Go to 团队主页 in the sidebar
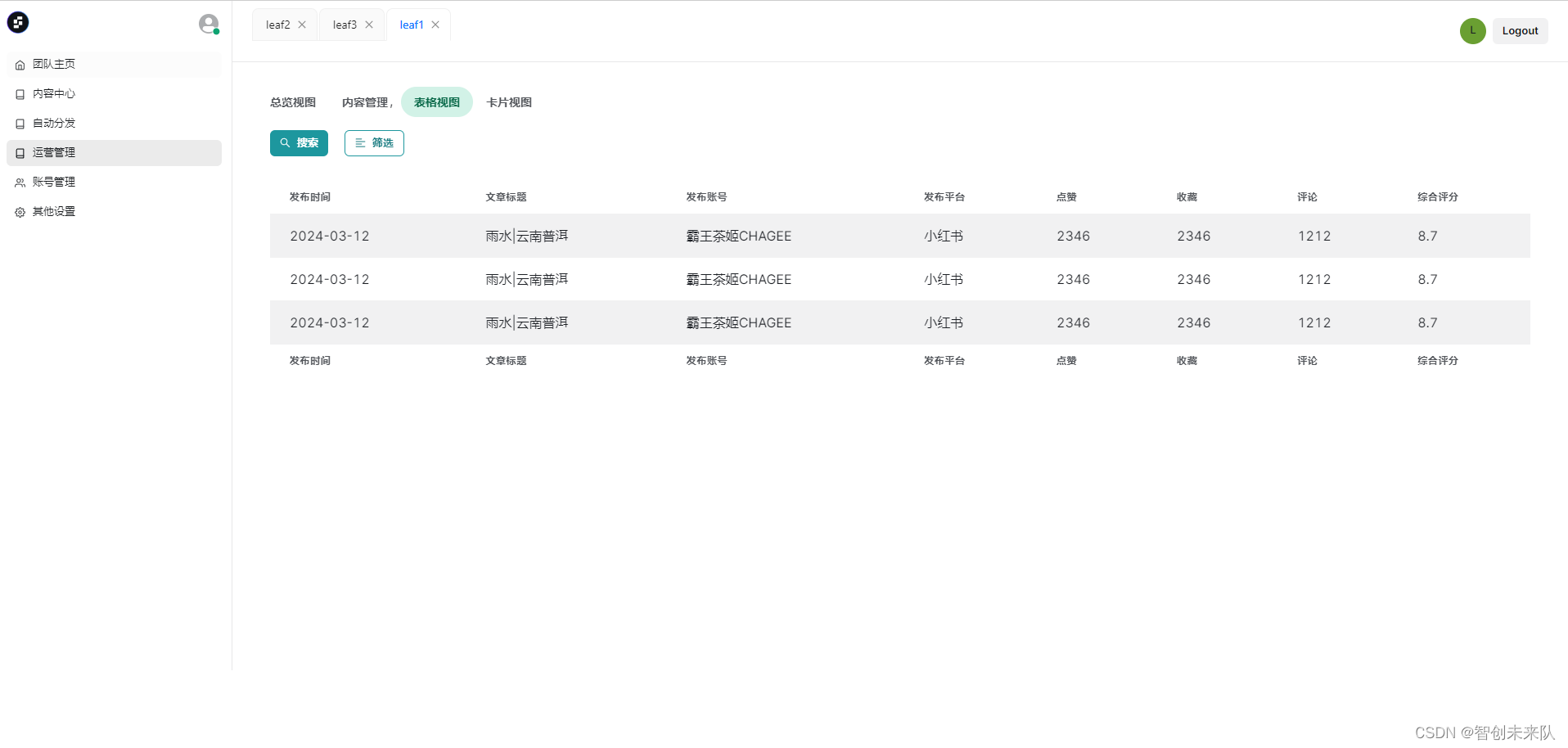The height and width of the screenshot is (748, 1568). (114, 65)
